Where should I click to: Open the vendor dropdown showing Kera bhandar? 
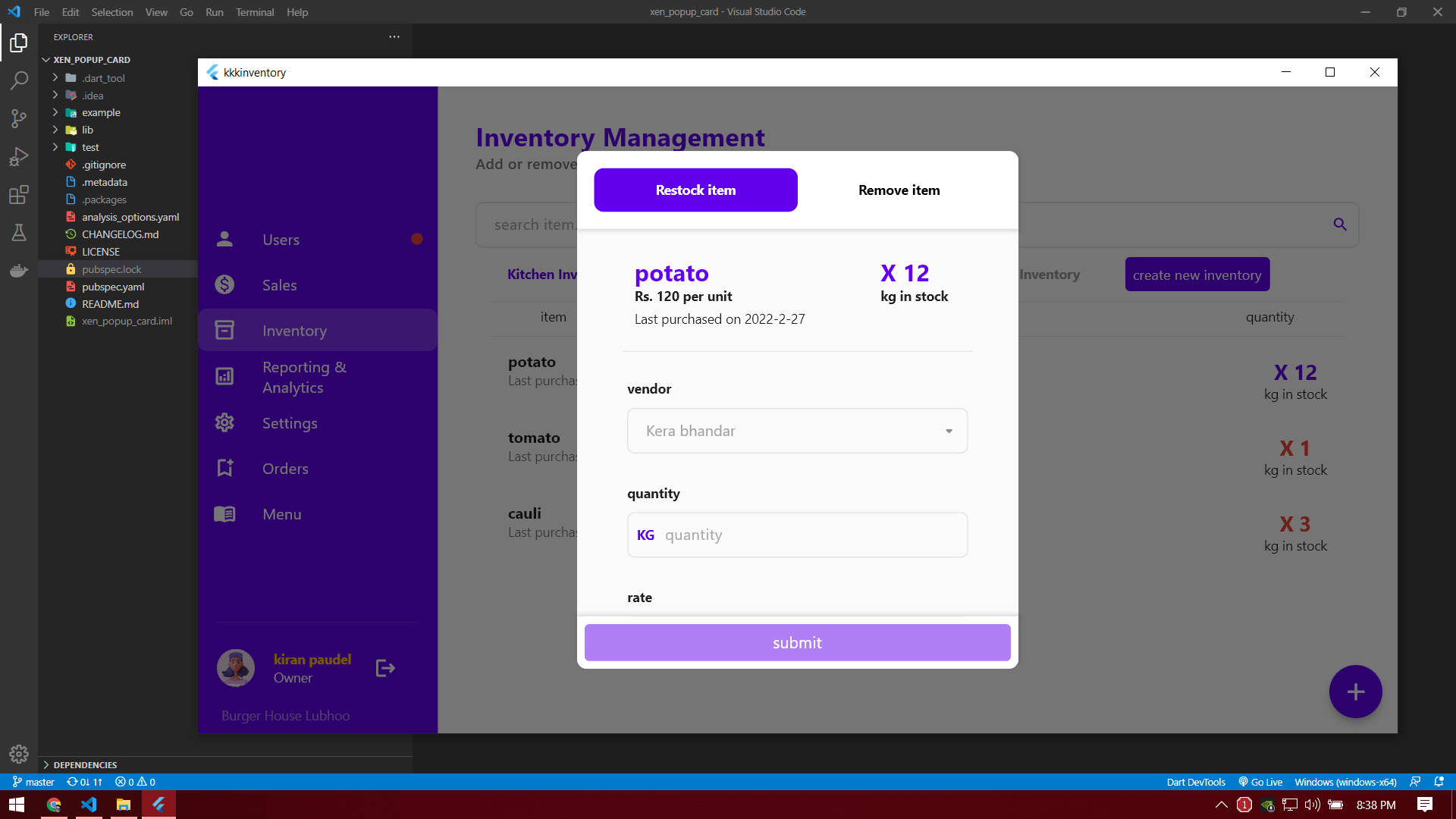click(796, 430)
